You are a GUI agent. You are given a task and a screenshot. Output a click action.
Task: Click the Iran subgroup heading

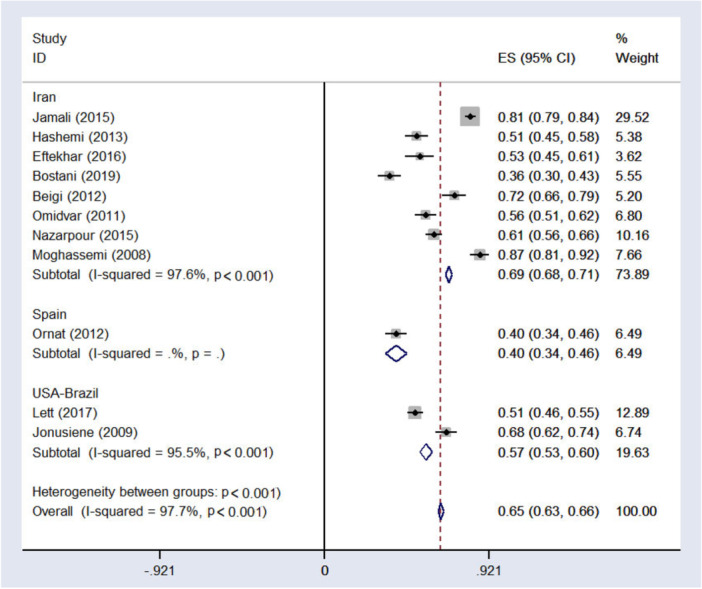(44, 97)
